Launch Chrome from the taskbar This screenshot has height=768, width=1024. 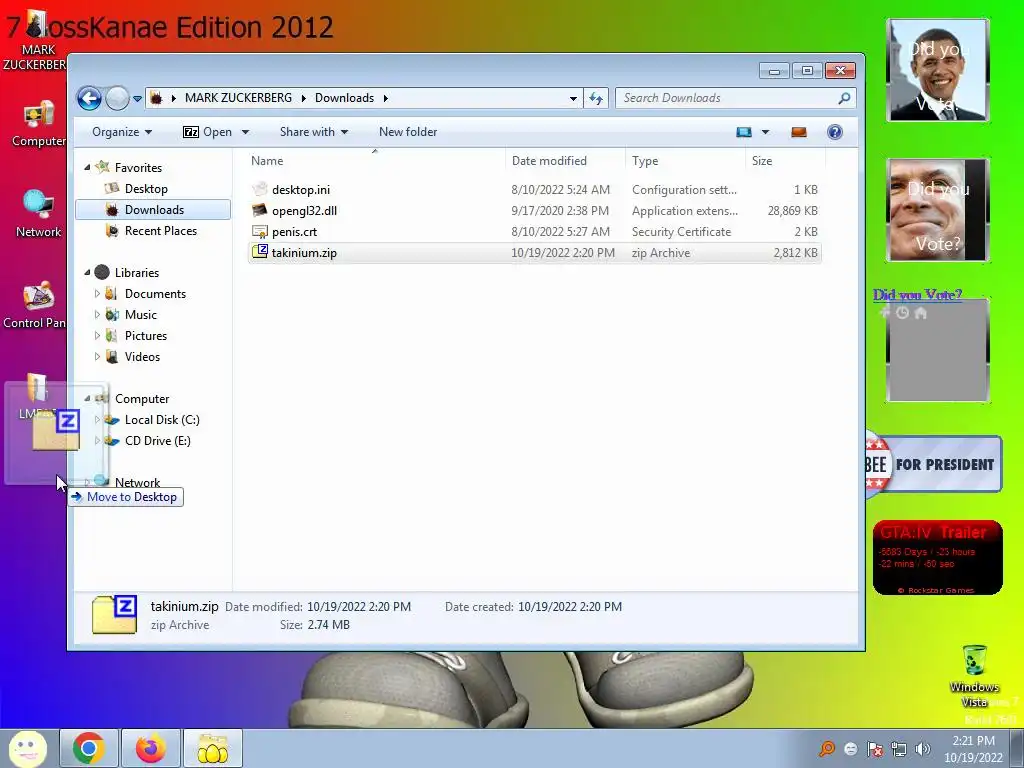tap(89, 748)
